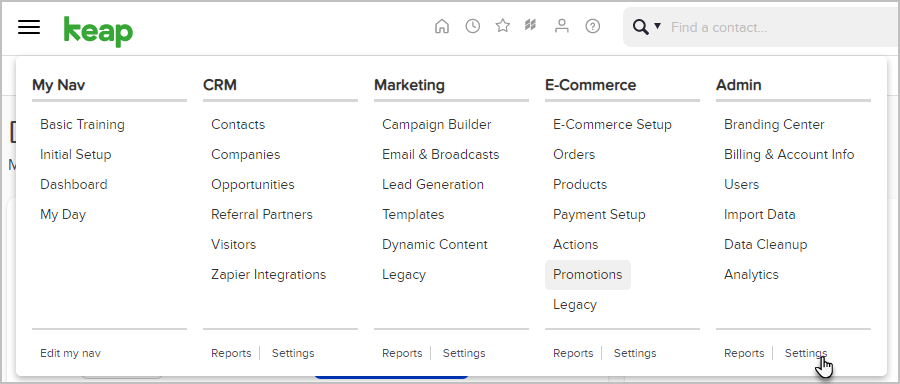Expand search type dropdown arrow

pyautogui.click(x=658, y=26)
